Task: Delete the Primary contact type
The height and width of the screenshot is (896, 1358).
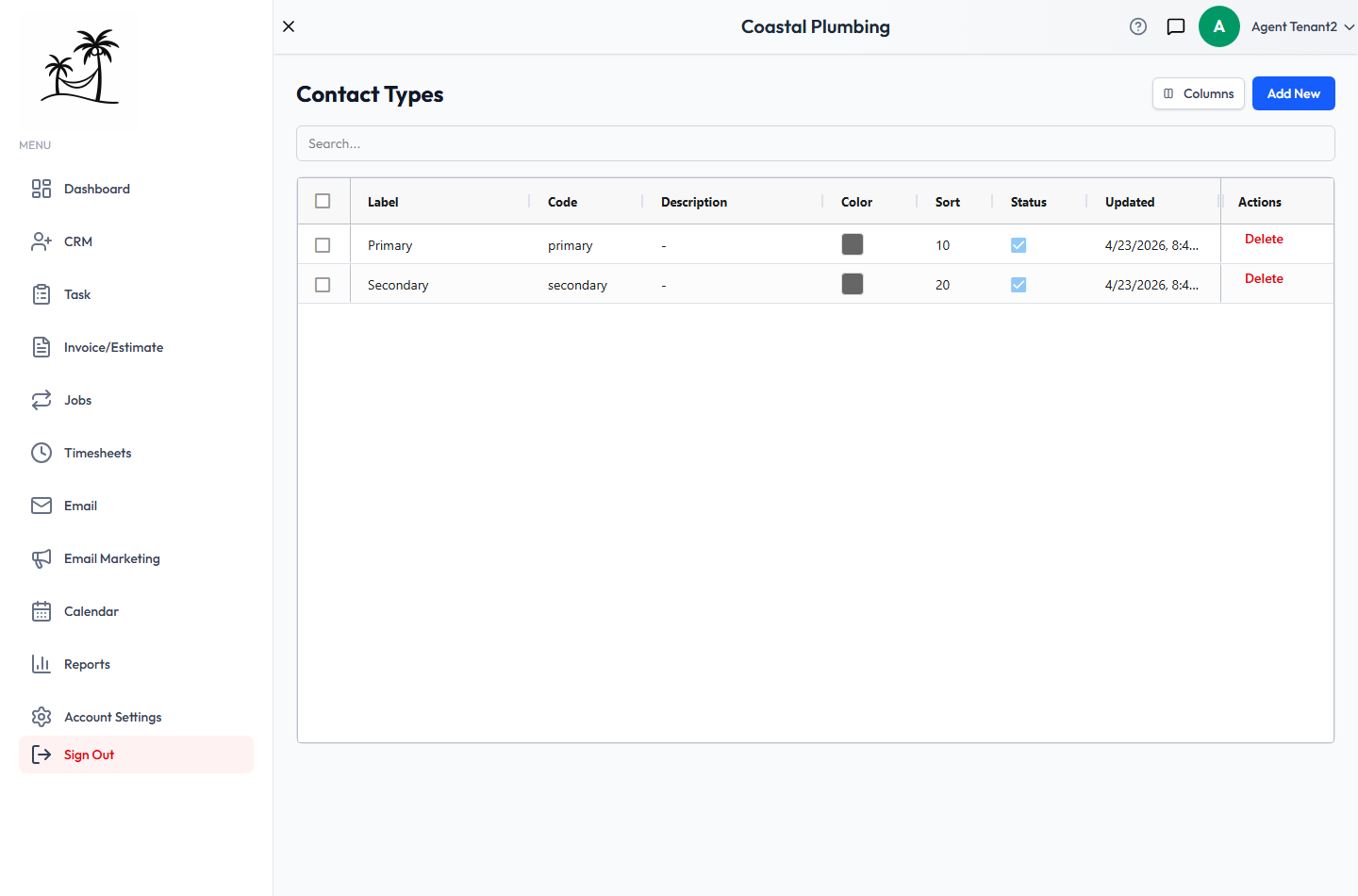Action: (x=1264, y=239)
